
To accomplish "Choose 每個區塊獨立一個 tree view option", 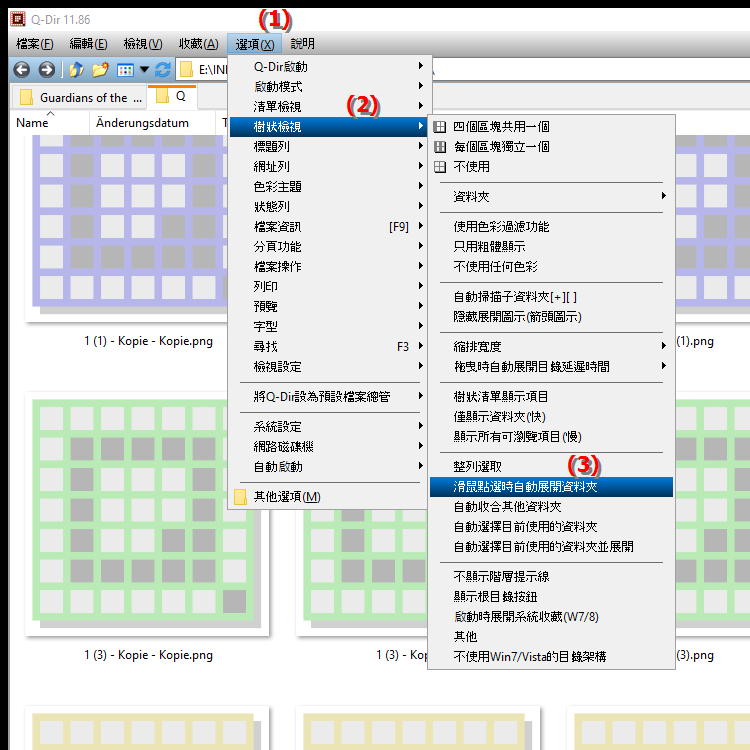I will [551, 147].
